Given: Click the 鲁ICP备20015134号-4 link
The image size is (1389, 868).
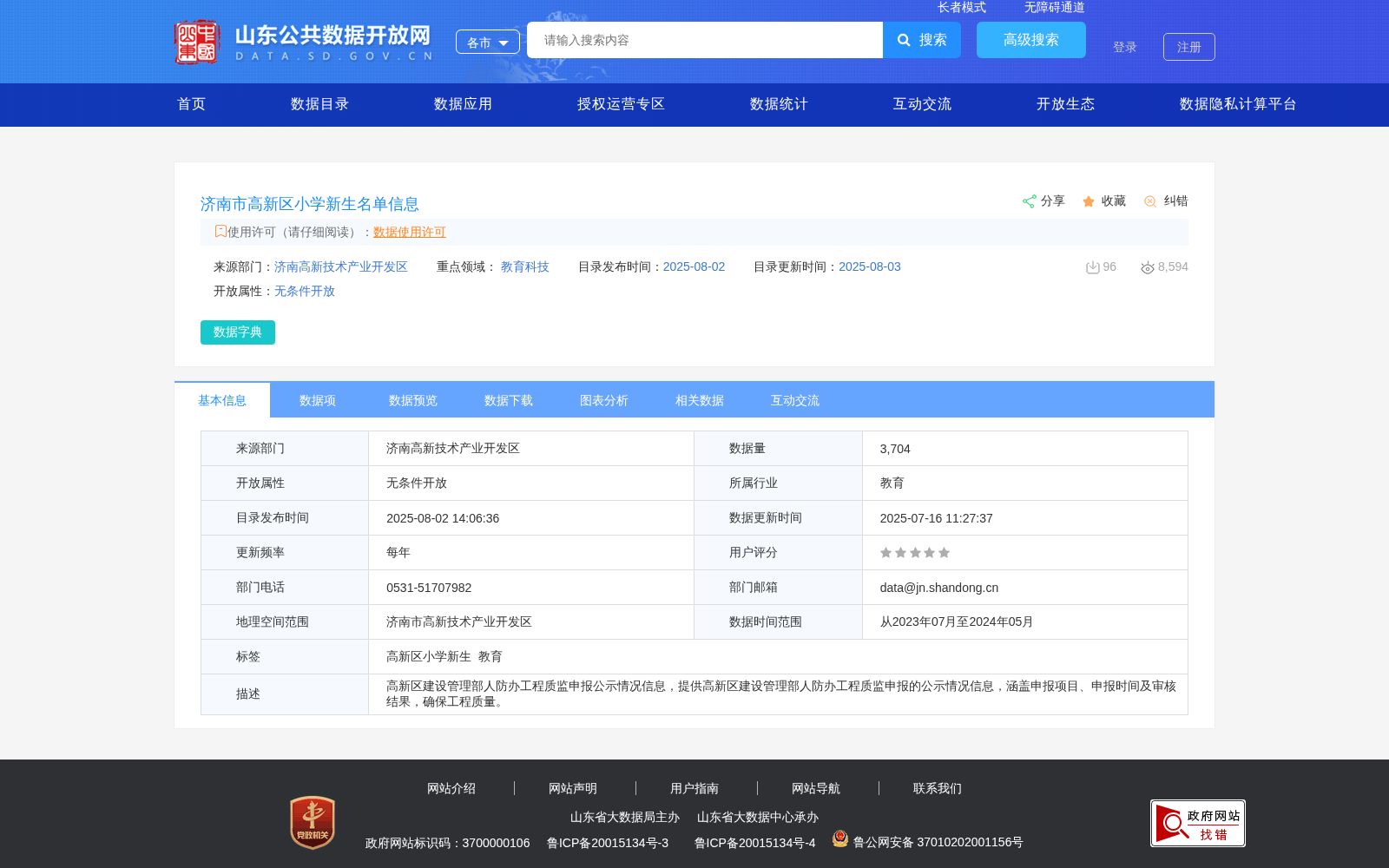Looking at the screenshot, I should click(x=755, y=843).
